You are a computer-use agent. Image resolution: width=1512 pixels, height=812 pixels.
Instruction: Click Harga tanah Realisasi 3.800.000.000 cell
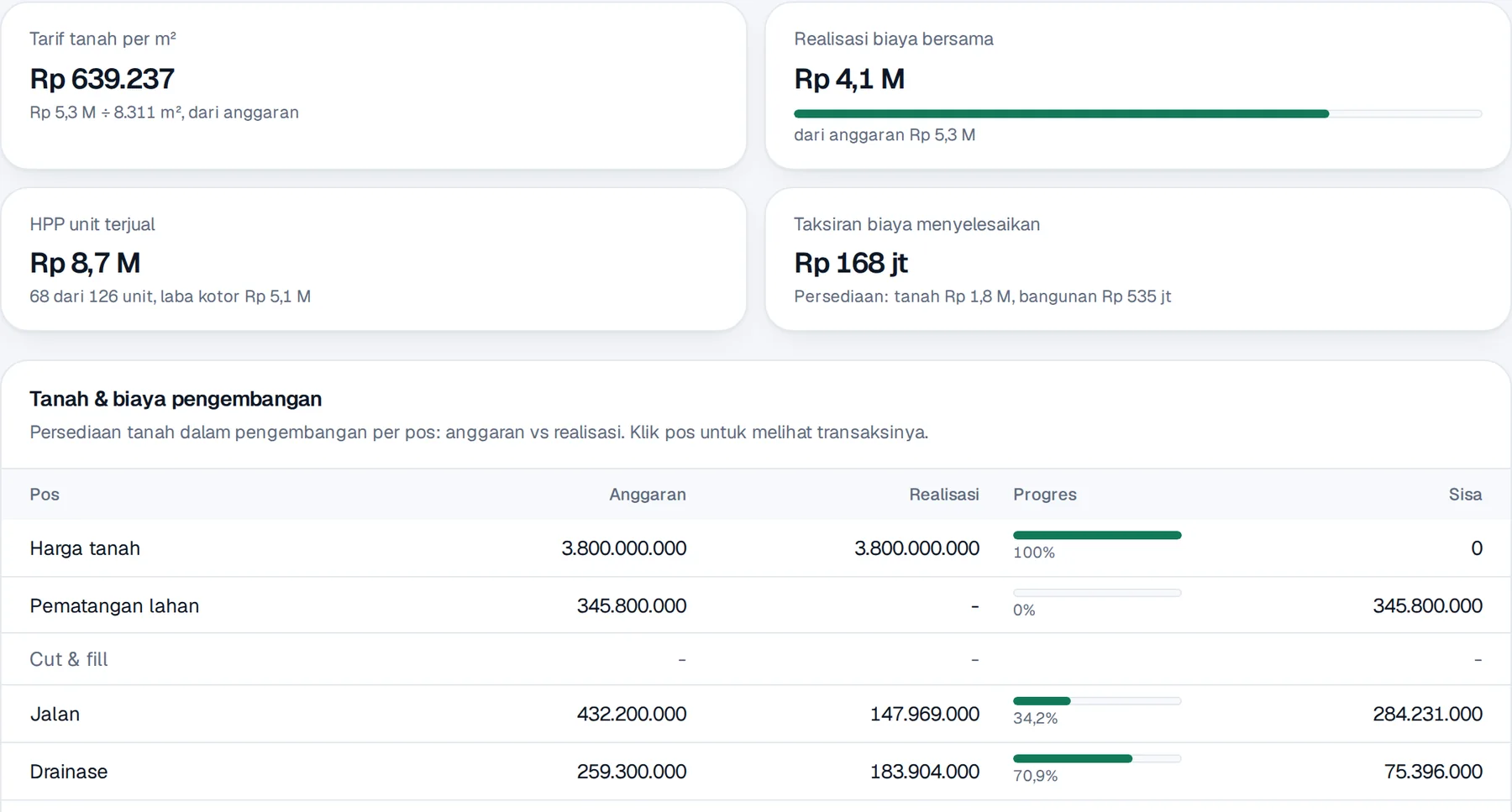(x=917, y=548)
